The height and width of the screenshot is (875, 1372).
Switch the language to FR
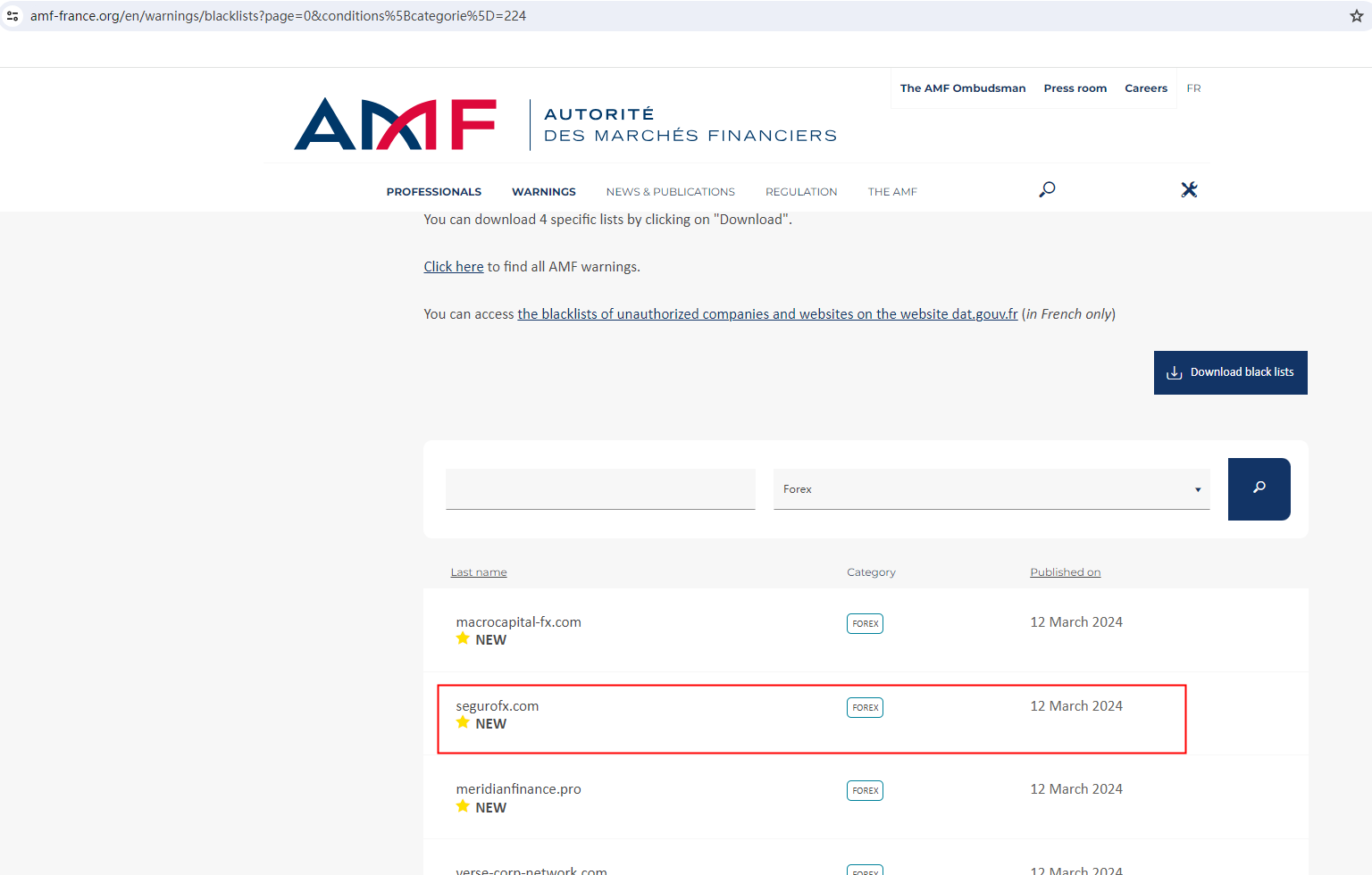pyautogui.click(x=1193, y=88)
